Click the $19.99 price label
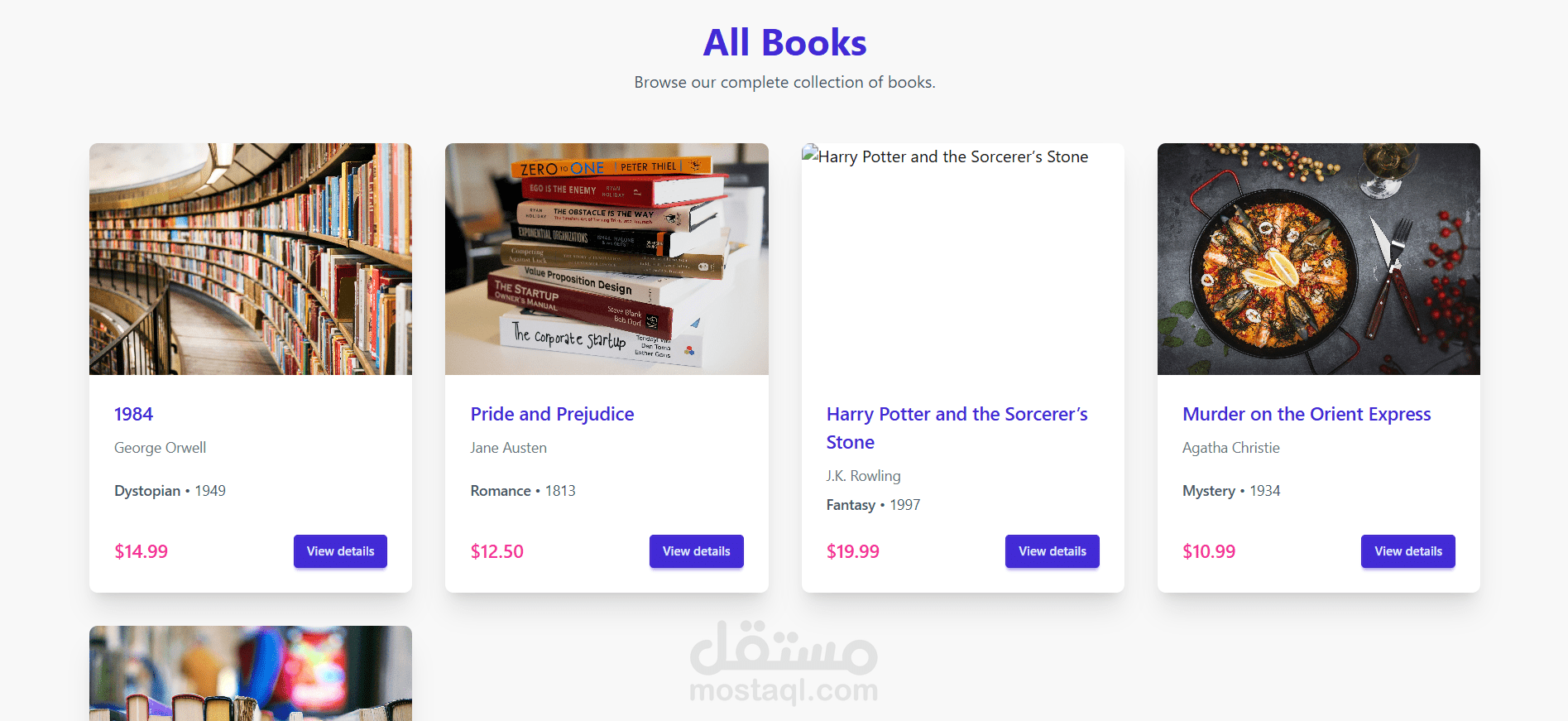This screenshot has width=1568, height=721. 853,551
